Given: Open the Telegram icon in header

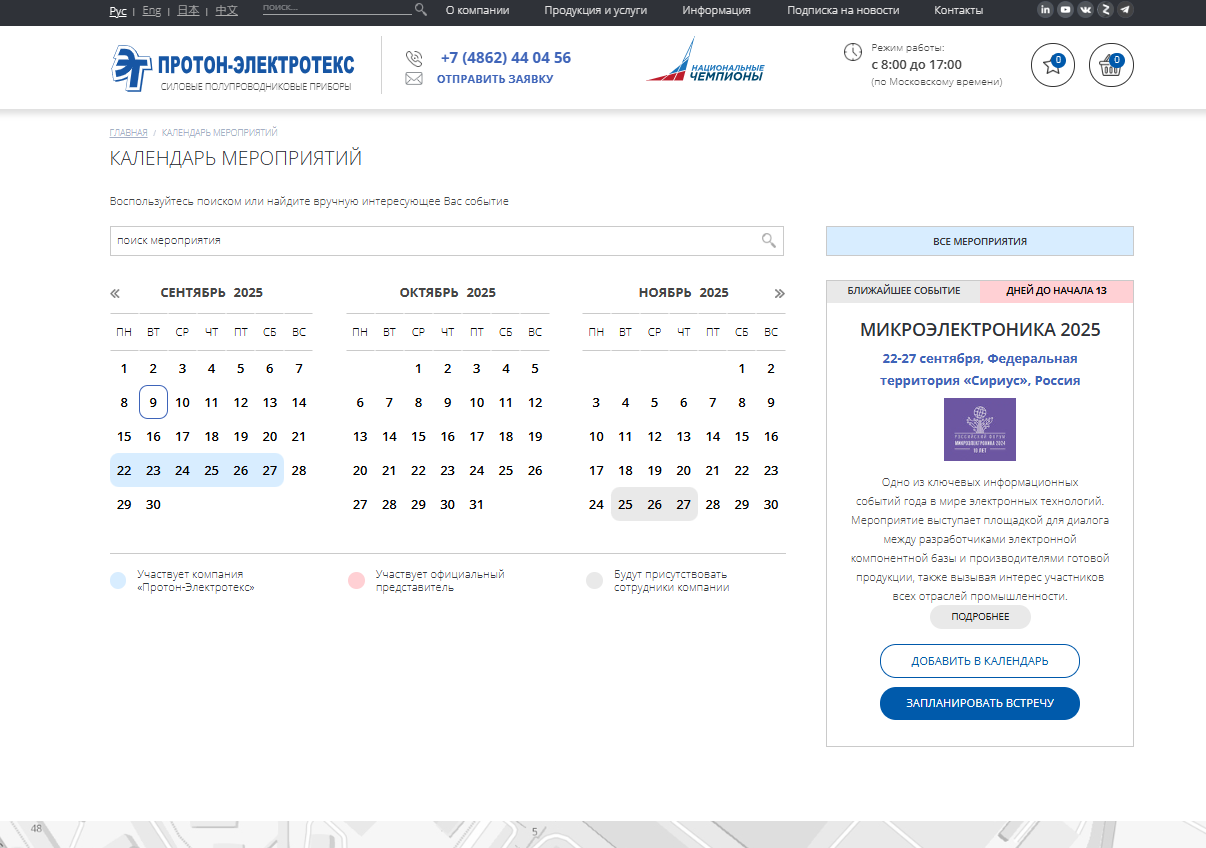Looking at the screenshot, I should [1125, 10].
